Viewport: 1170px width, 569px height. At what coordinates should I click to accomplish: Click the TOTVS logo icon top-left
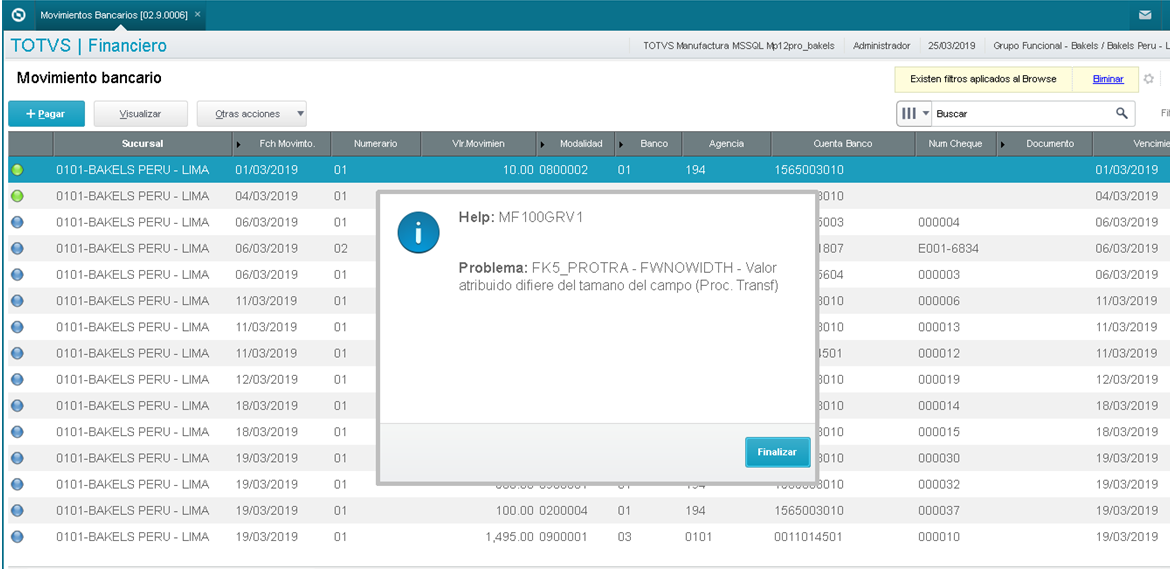pos(18,14)
